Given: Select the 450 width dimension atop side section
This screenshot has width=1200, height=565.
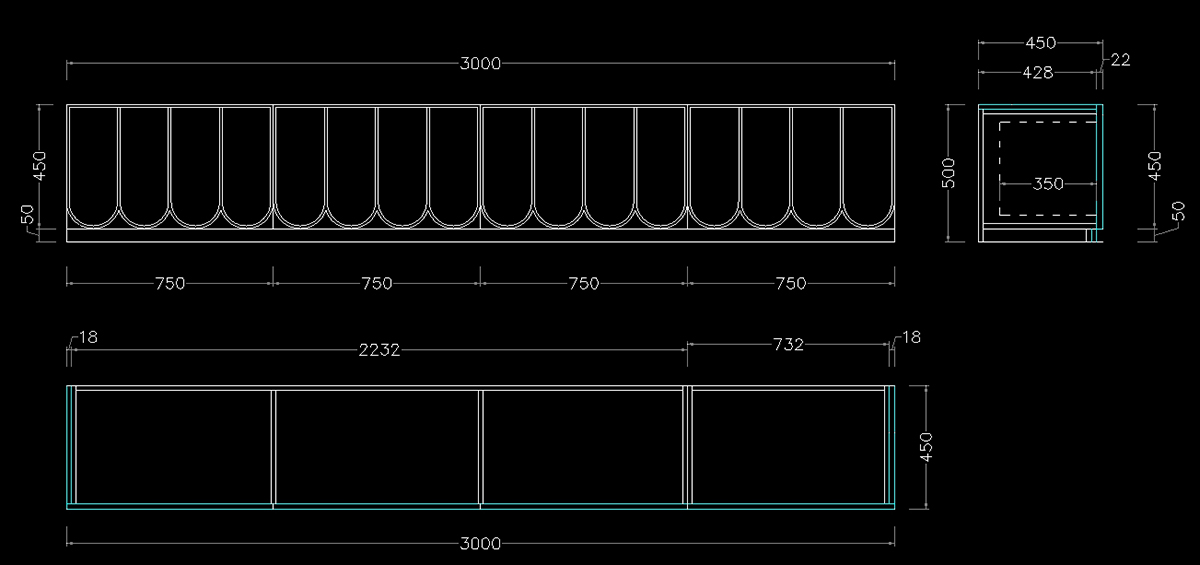Looking at the screenshot, I should click(1041, 43).
